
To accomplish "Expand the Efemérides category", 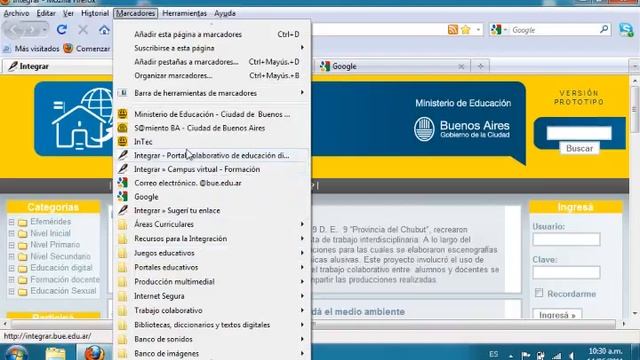I will pos(11,222).
